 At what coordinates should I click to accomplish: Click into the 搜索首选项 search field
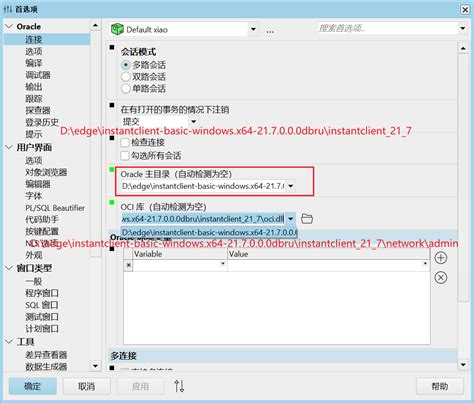(387, 28)
